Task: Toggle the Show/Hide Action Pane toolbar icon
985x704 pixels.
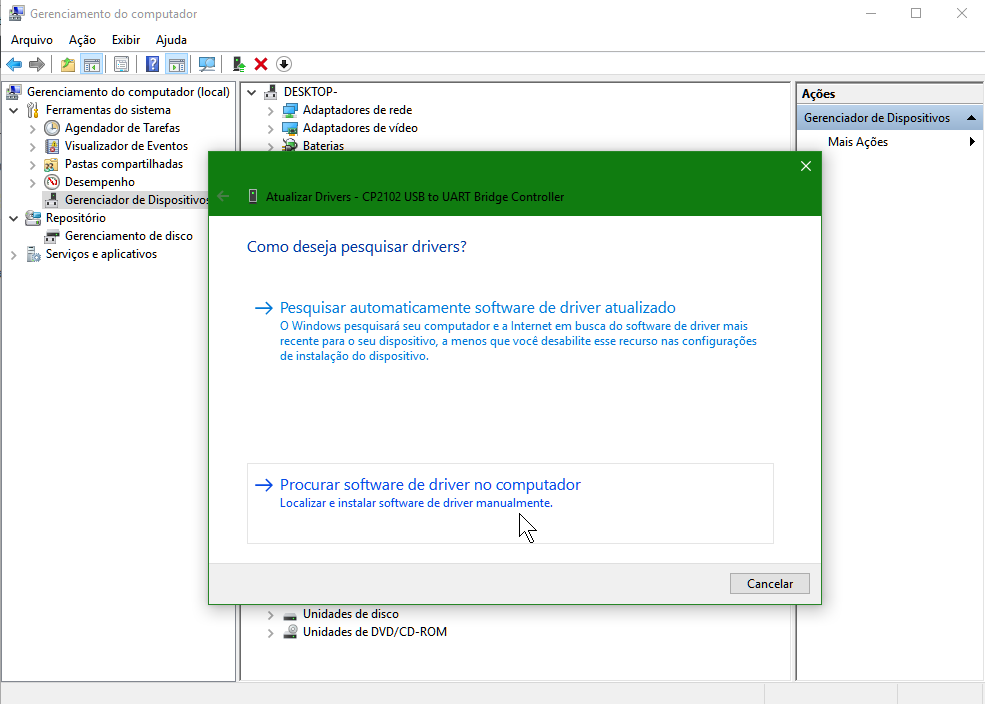Action: click(177, 64)
